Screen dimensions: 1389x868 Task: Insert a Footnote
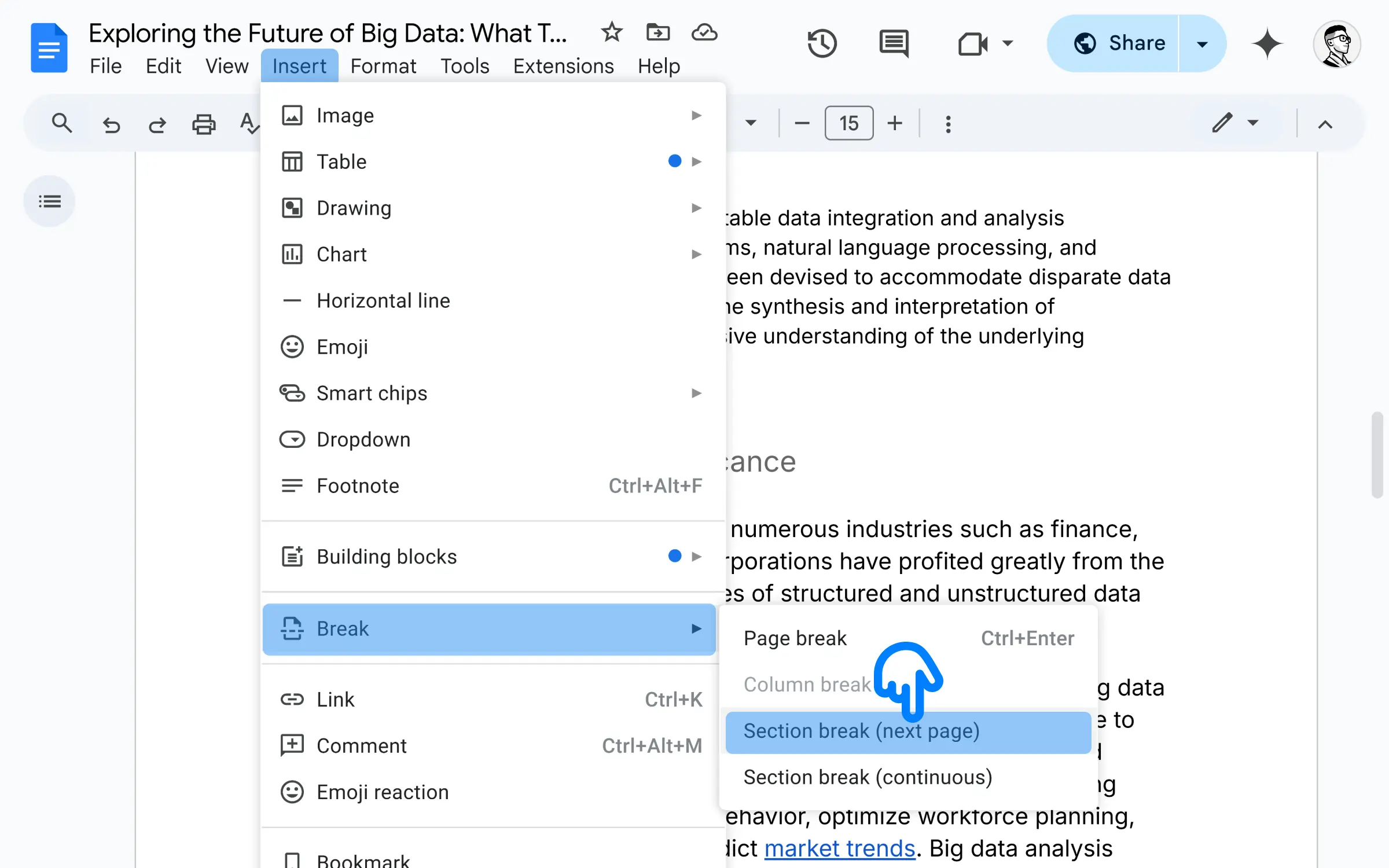click(x=493, y=486)
